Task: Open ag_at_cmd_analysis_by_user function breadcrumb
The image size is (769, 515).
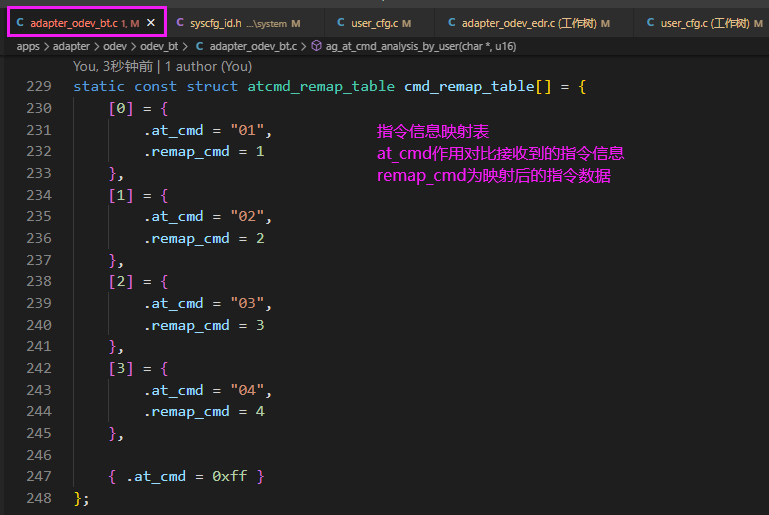Action: pos(421,47)
